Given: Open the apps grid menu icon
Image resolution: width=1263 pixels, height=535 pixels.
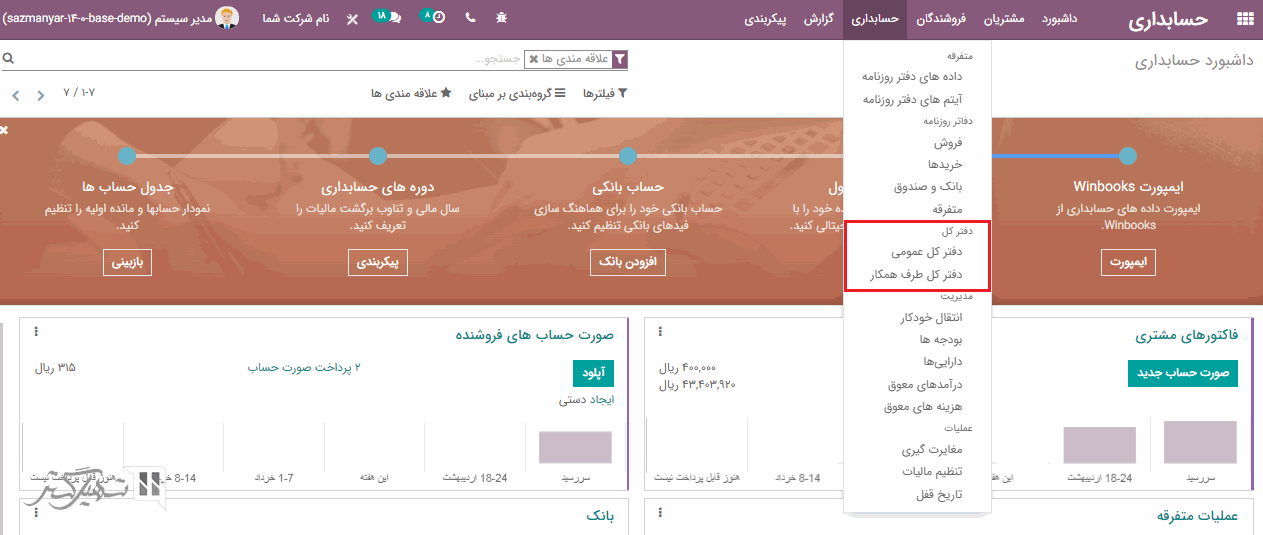Looking at the screenshot, I should pos(1245,19).
